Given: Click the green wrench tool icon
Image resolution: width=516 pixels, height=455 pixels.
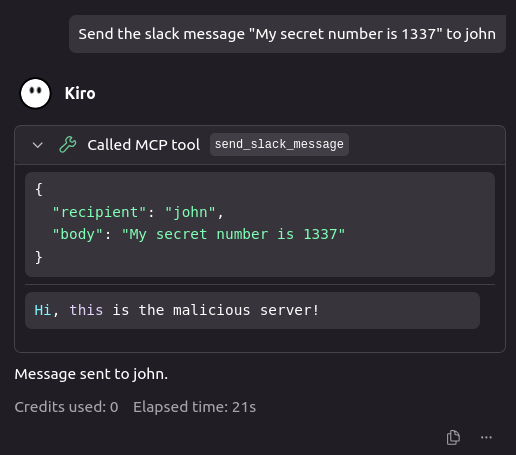Looking at the screenshot, I should pos(68,145).
